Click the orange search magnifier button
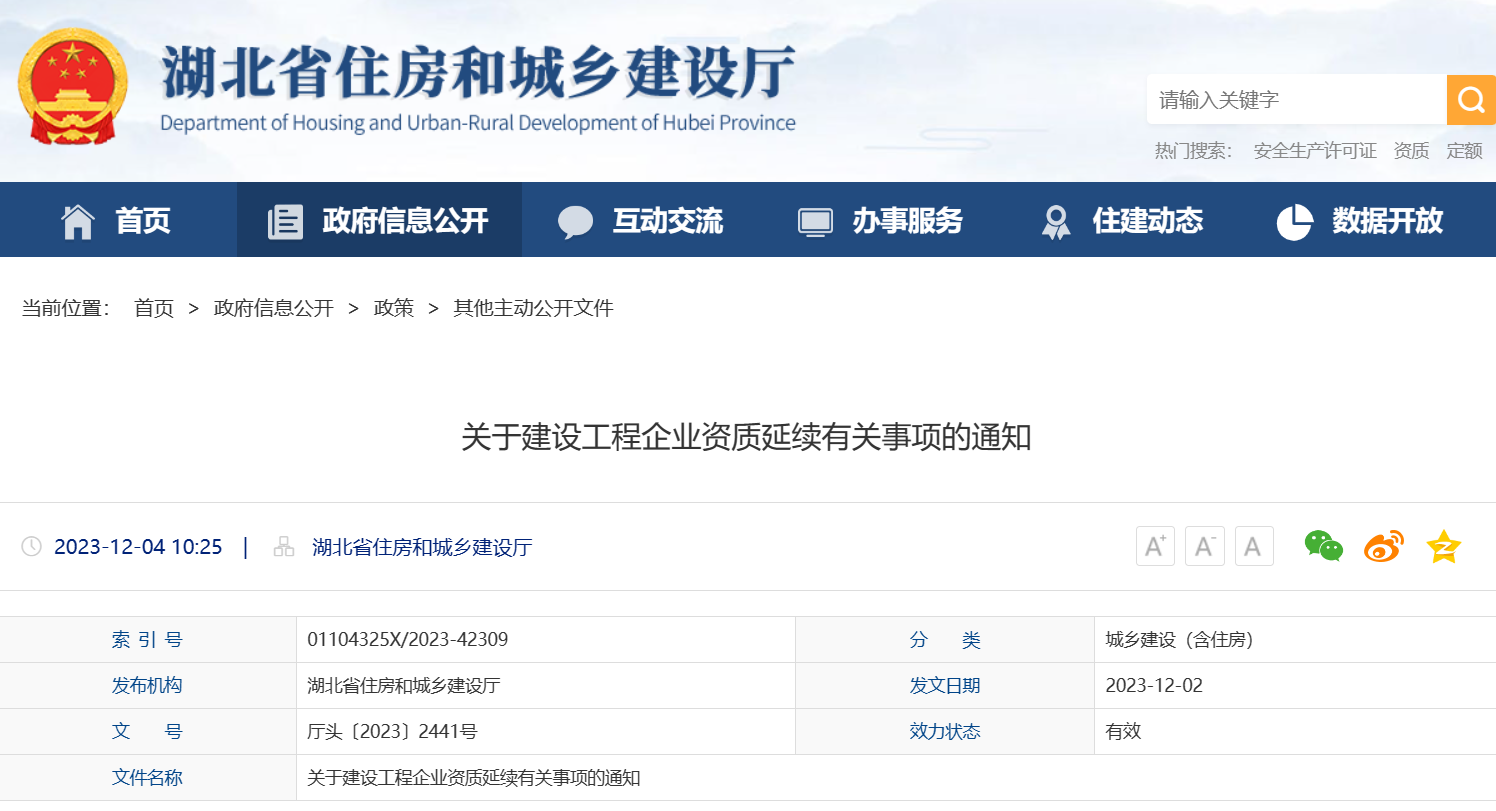The height and width of the screenshot is (811, 1496). click(x=1470, y=100)
